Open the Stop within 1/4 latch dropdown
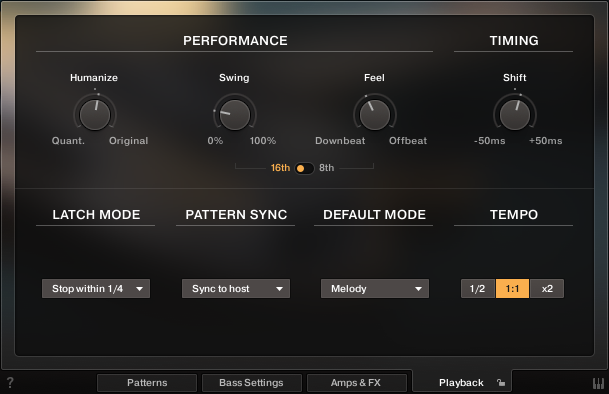This screenshot has height=394, width=609. (96, 289)
